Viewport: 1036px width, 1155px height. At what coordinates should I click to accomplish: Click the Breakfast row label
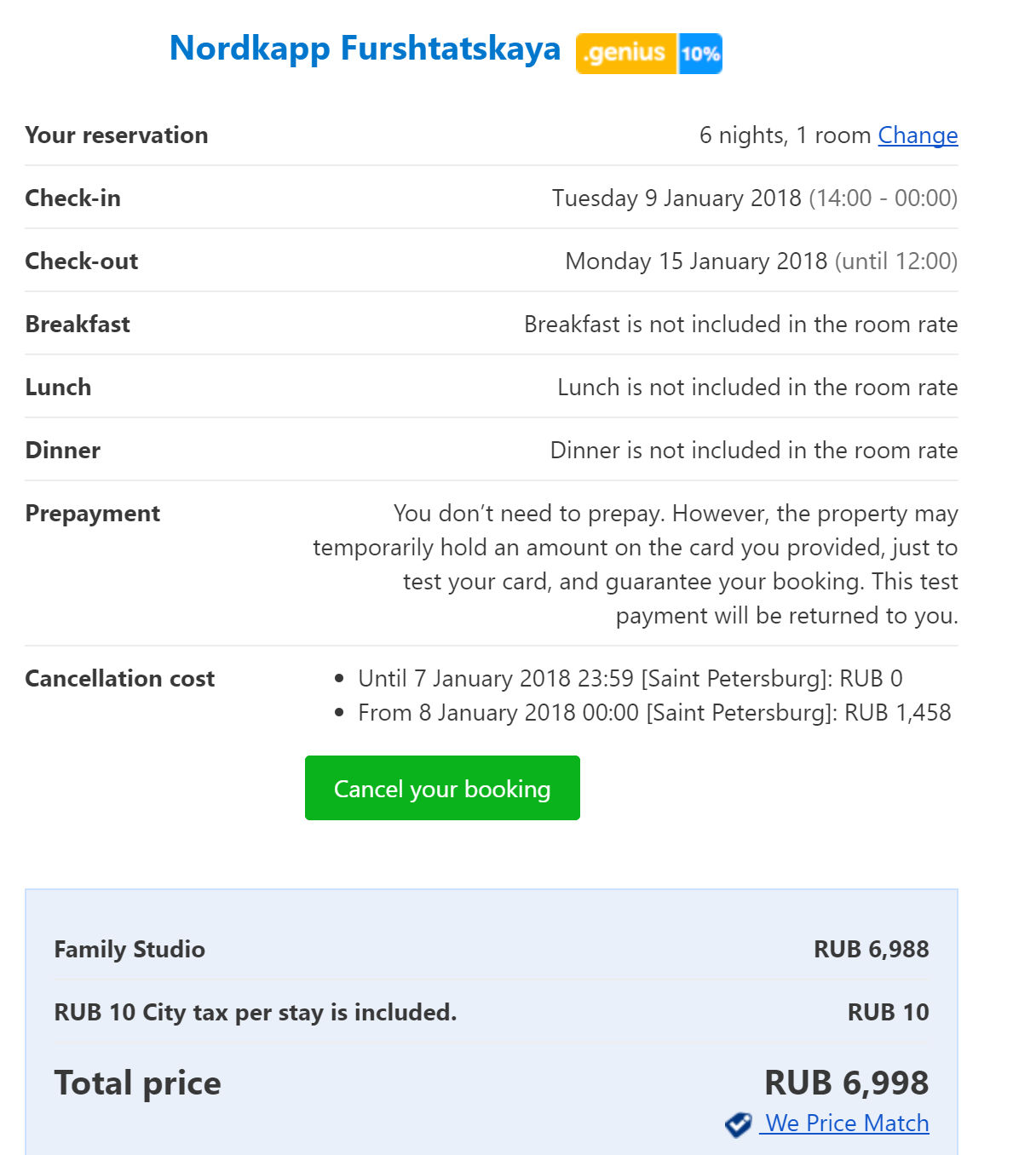pyautogui.click(x=78, y=324)
